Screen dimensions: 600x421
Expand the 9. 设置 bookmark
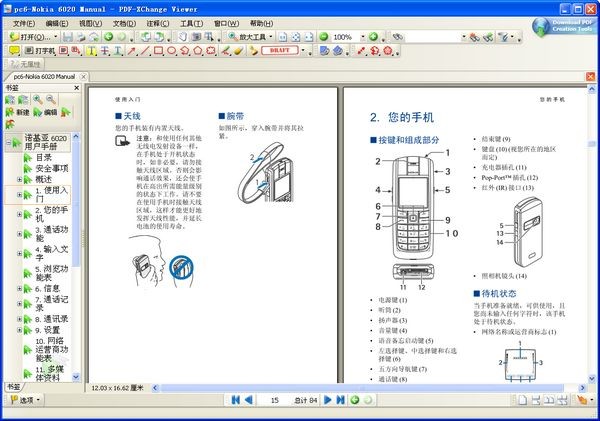click(x=19, y=330)
